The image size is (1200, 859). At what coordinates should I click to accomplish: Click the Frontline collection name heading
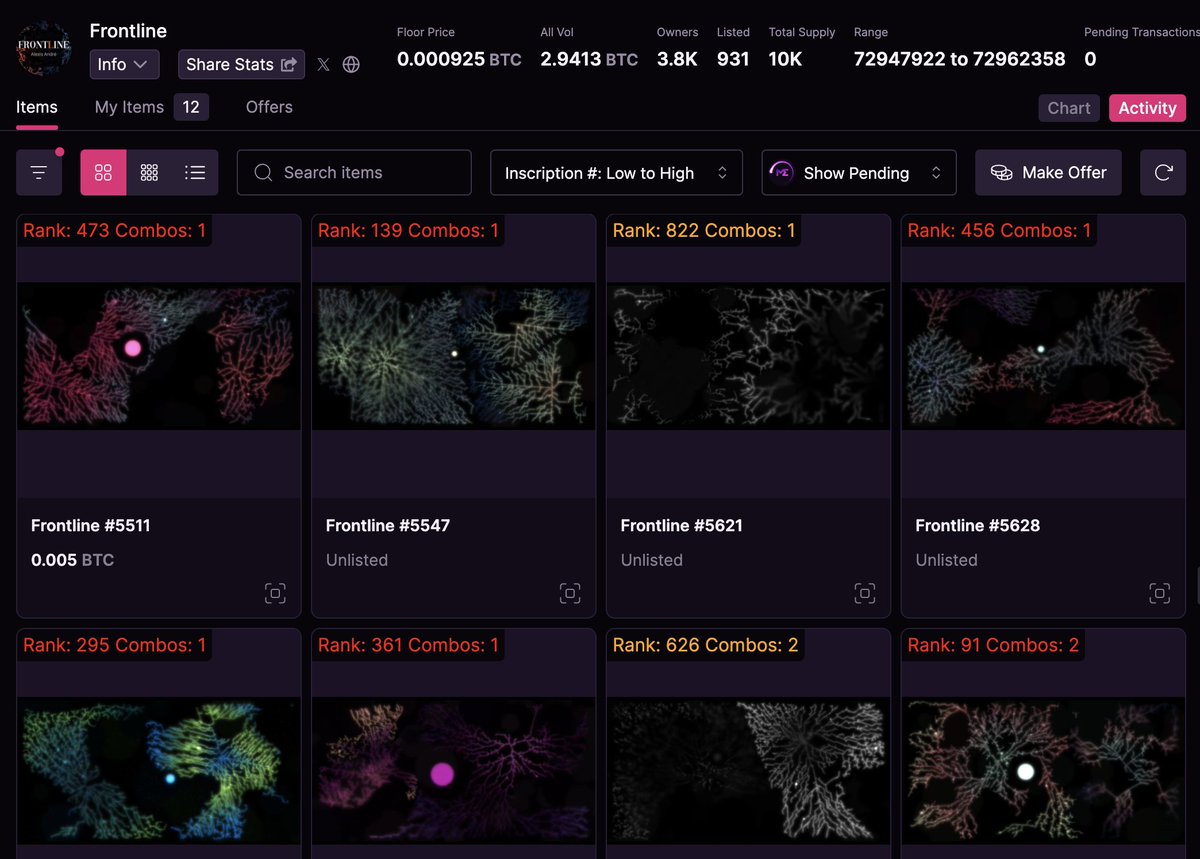pos(128,31)
